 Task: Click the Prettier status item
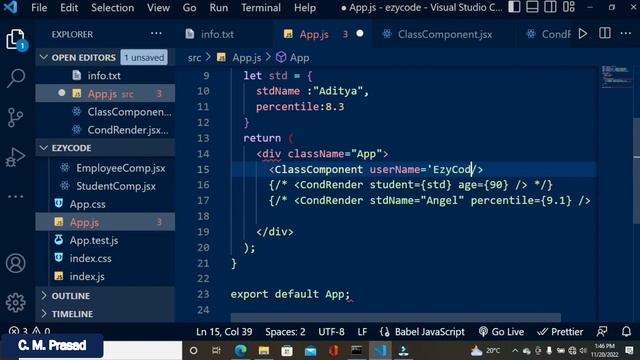coord(560,331)
